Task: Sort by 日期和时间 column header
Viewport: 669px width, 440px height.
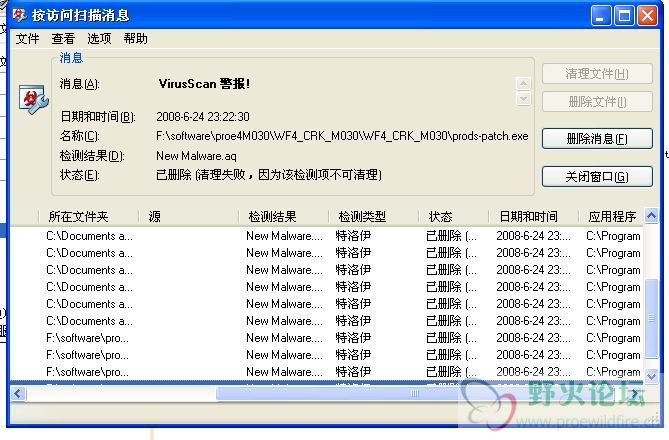Action: coord(533,217)
